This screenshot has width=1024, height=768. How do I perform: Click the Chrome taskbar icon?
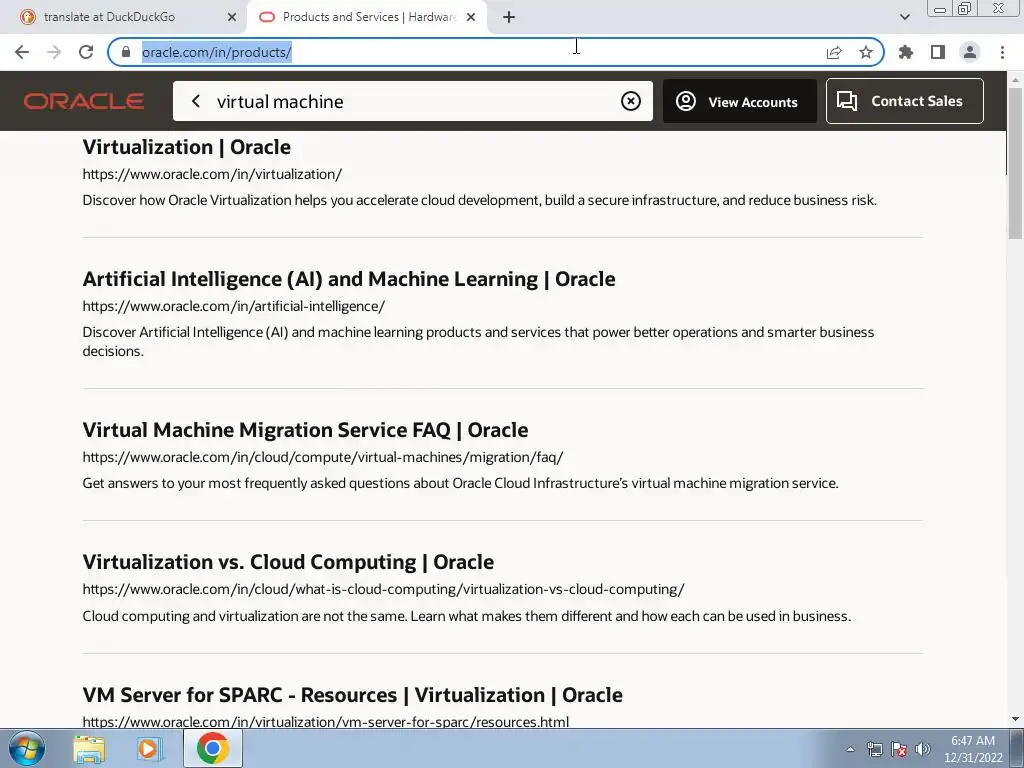tap(213, 748)
